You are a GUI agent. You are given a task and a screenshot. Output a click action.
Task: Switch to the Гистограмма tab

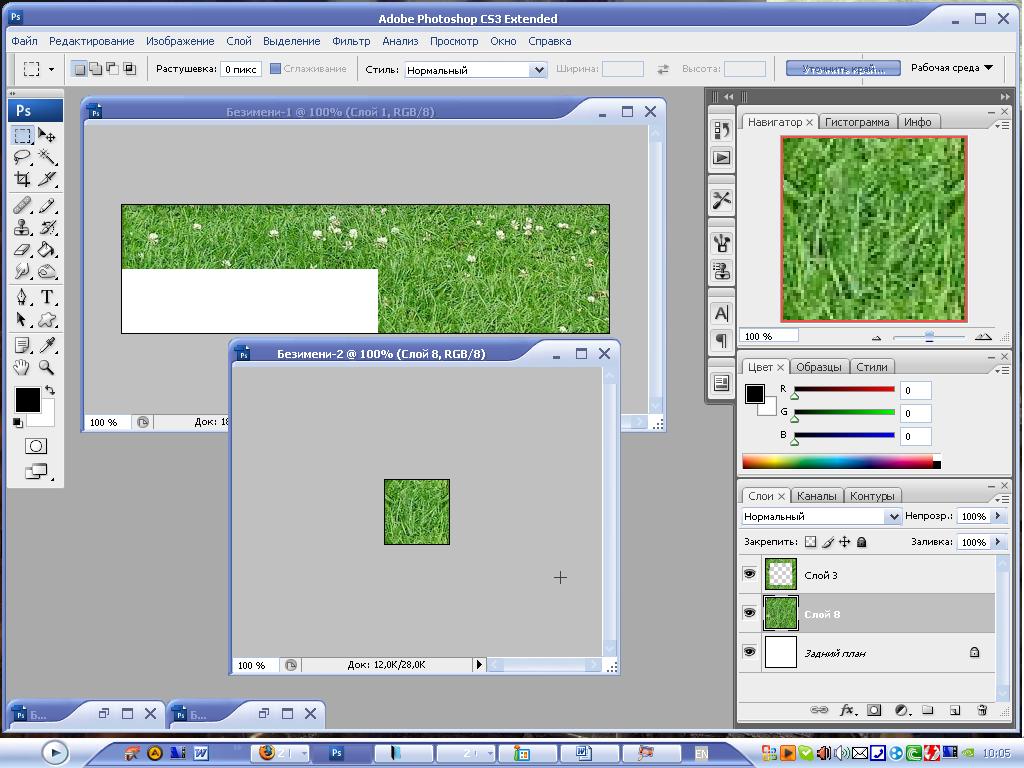pyautogui.click(x=856, y=122)
